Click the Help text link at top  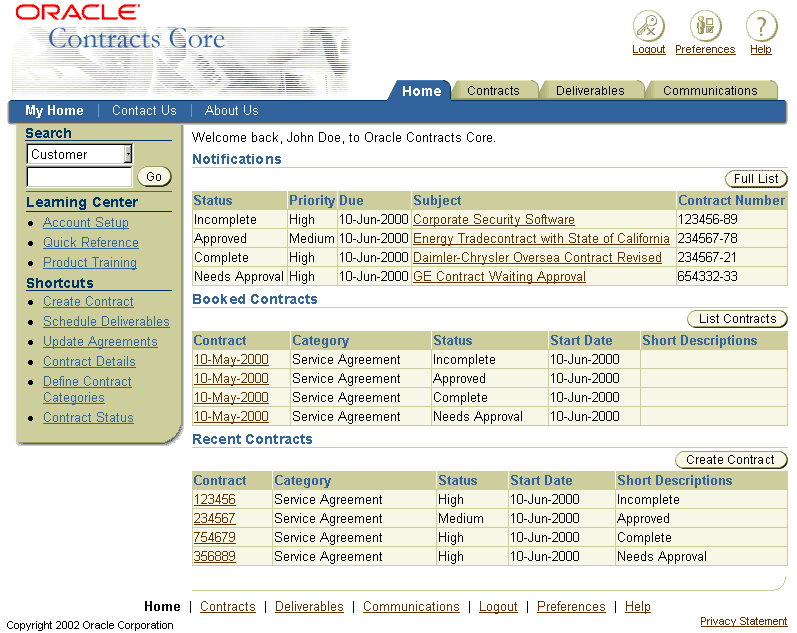click(x=761, y=49)
